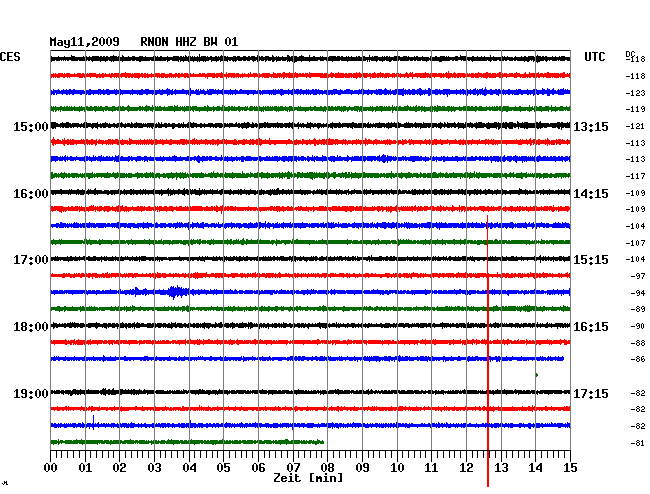Click the 13:15 UTC time label
The image size is (650, 494).
pos(591,127)
